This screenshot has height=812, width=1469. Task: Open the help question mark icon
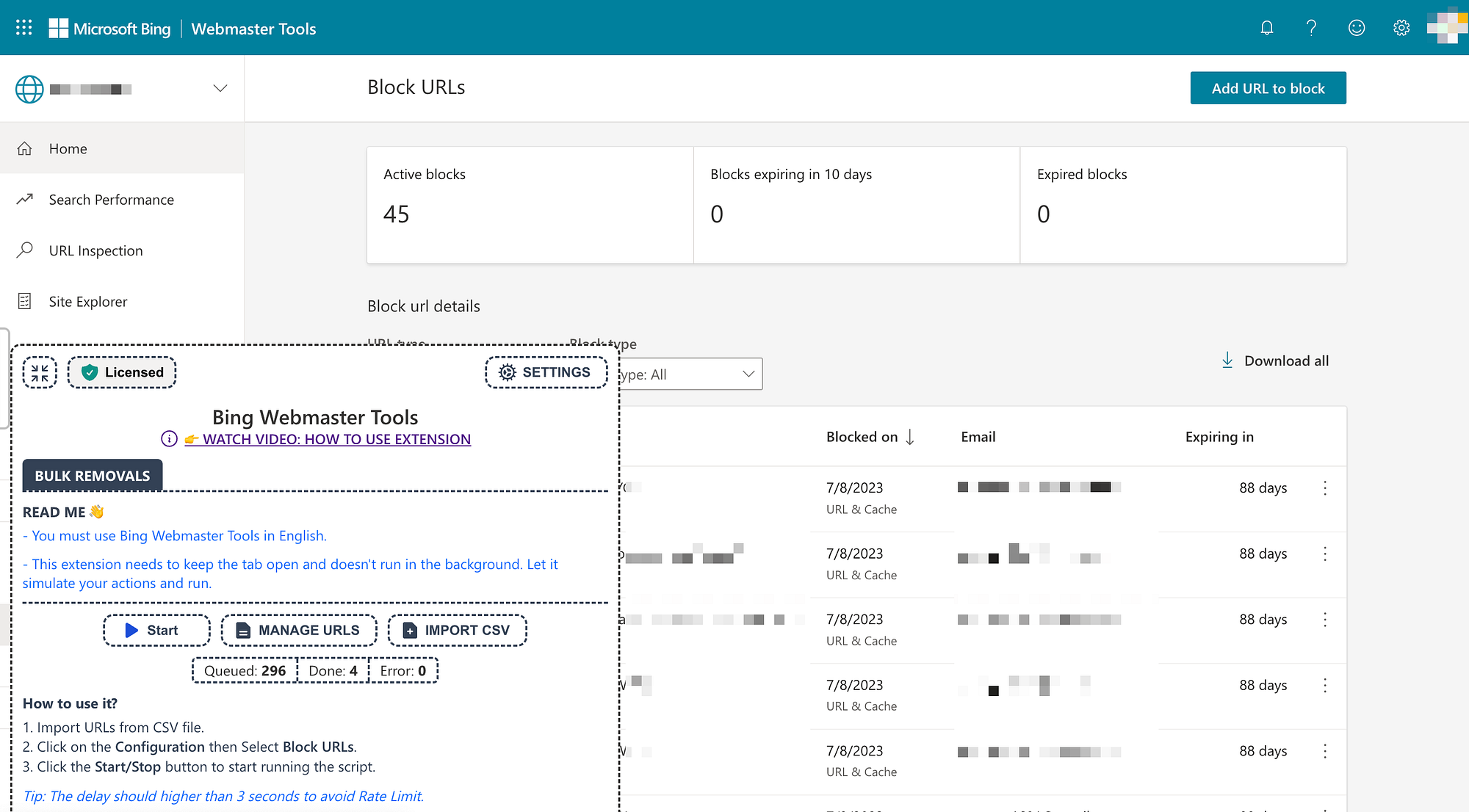pos(1311,28)
